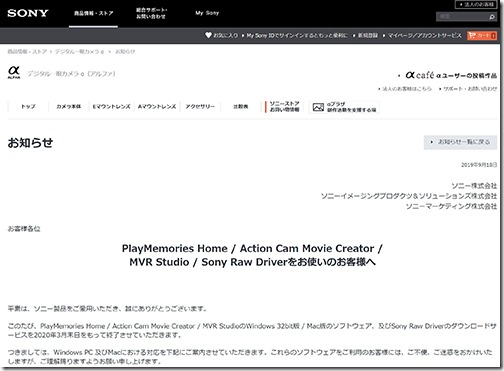Click the search magnifier icon
Viewport: 504px width, 371px height.
(x=492, y=17)
